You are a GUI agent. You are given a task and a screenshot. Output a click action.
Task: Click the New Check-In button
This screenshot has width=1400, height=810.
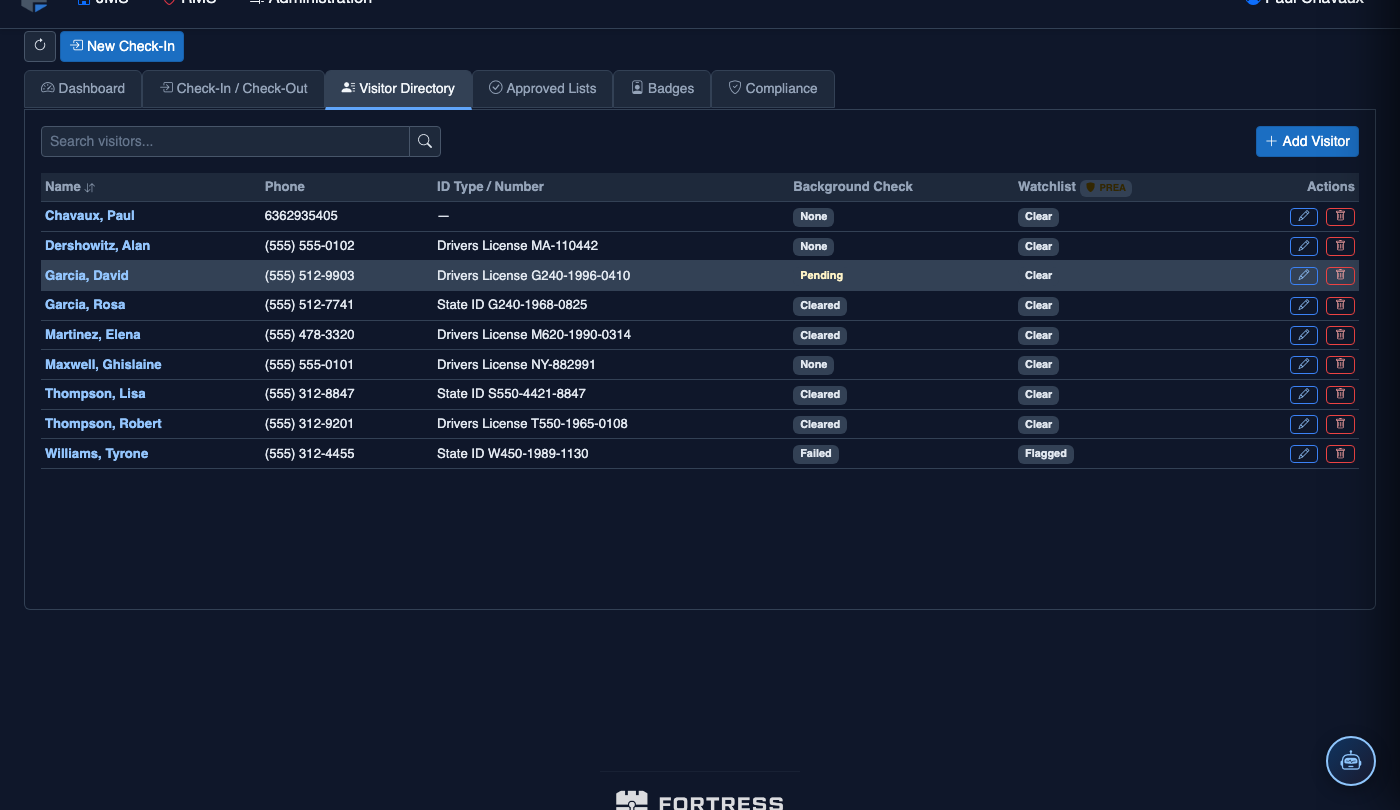[122, 46]
